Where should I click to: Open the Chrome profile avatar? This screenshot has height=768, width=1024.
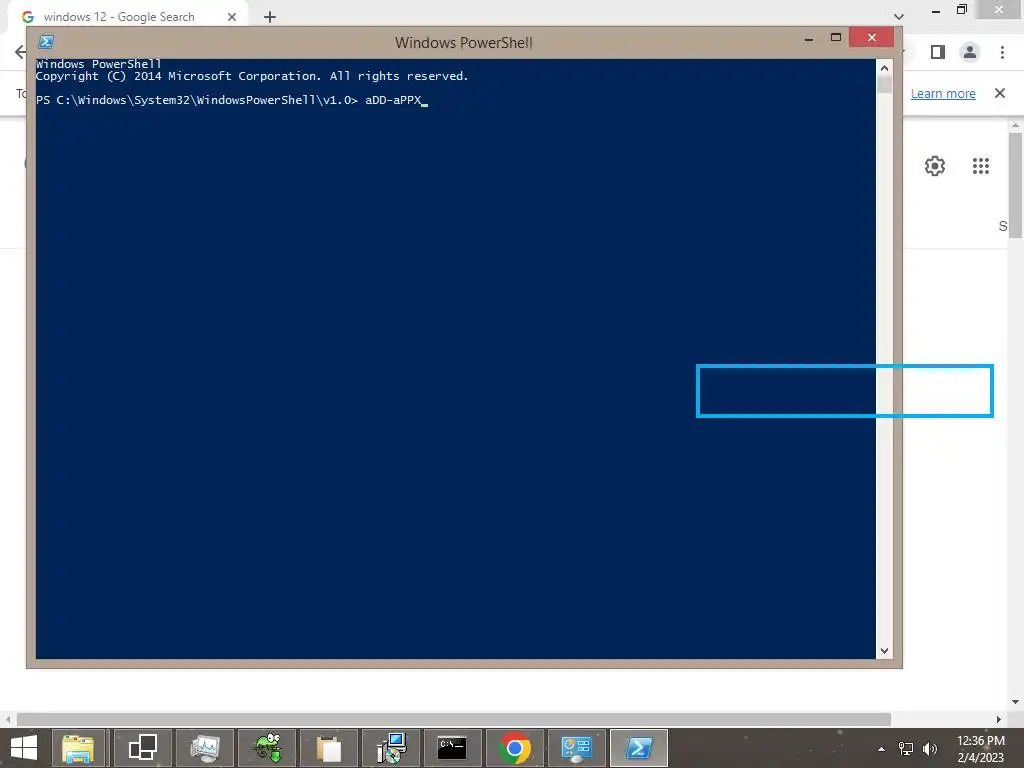point(970,52)
